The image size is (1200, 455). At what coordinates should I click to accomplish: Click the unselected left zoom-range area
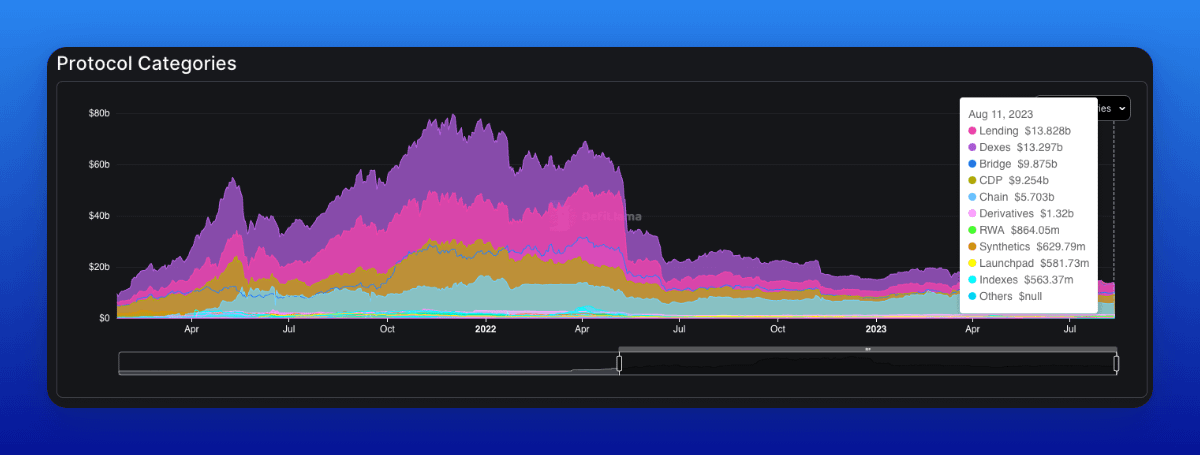368,364
